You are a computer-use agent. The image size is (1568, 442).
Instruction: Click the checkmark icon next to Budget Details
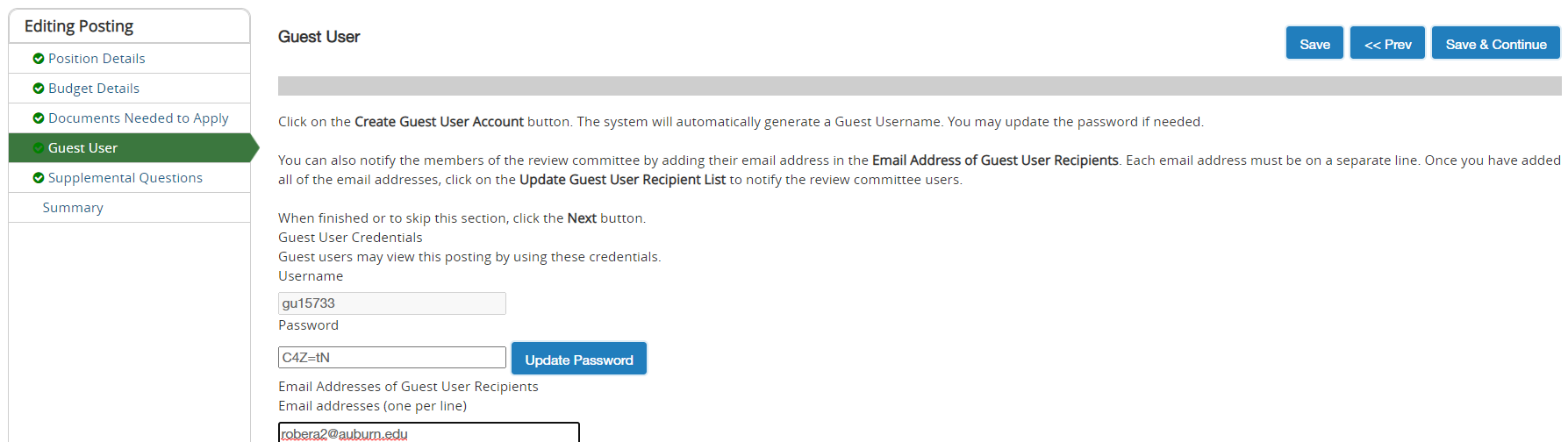(39, 89)
